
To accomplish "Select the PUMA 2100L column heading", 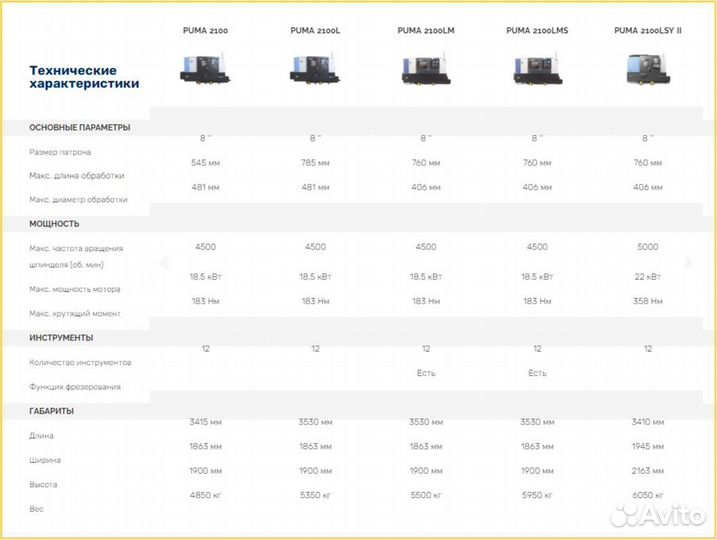I will tap(315, 31).
